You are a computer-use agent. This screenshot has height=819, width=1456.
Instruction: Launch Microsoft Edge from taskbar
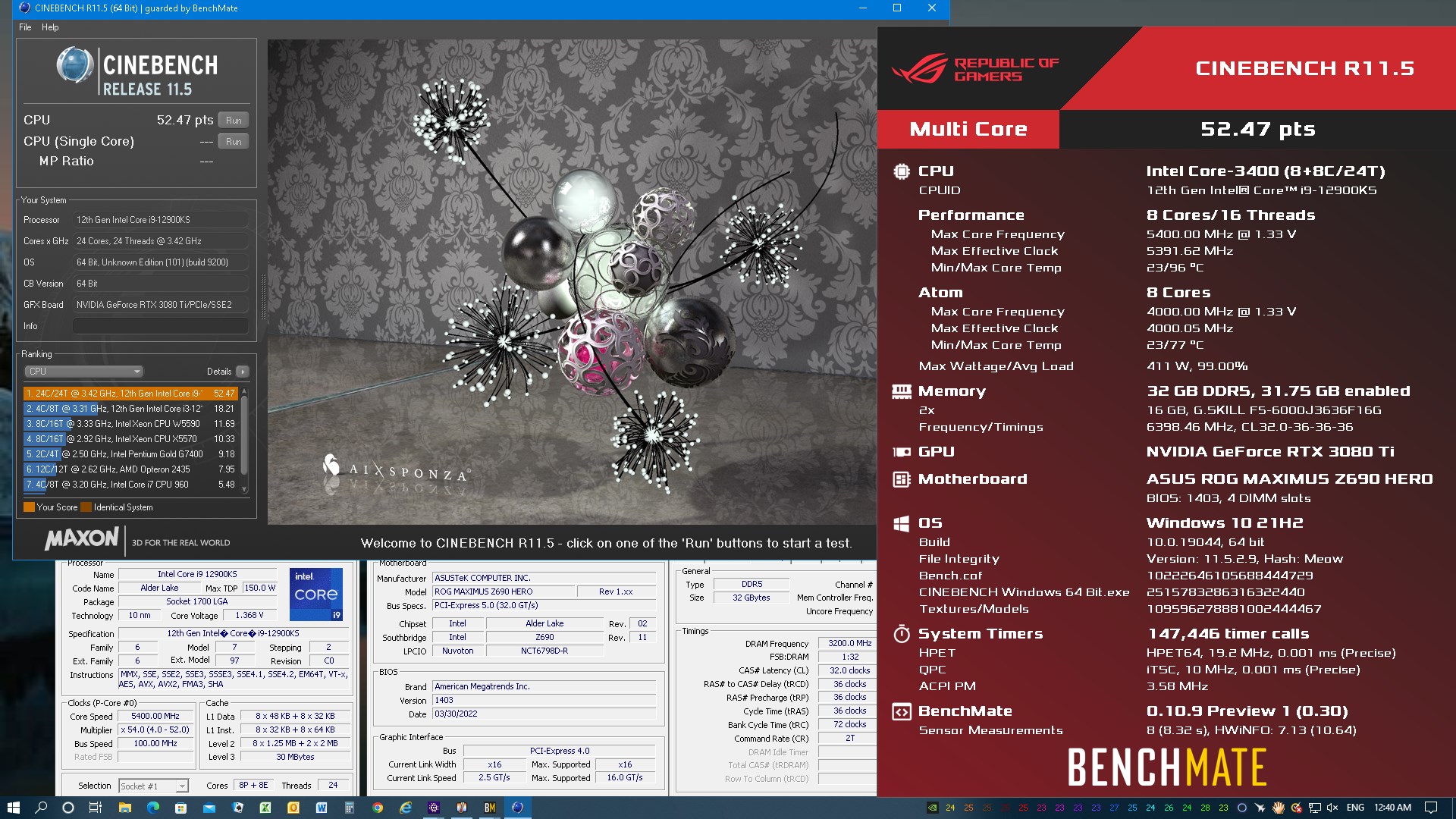pyautogui.click(x=152, y=808)
